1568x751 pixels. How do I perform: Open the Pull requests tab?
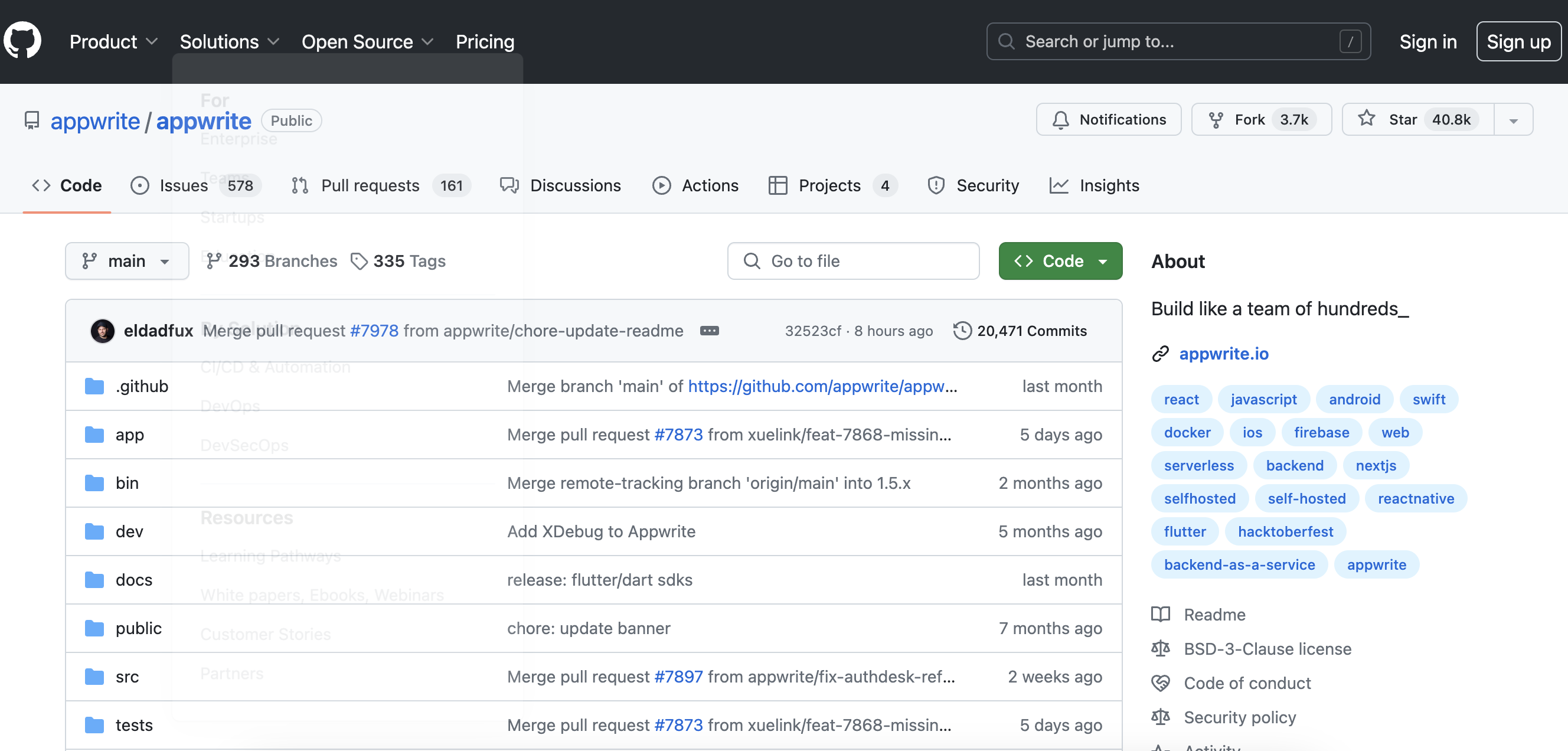[381, 185]
